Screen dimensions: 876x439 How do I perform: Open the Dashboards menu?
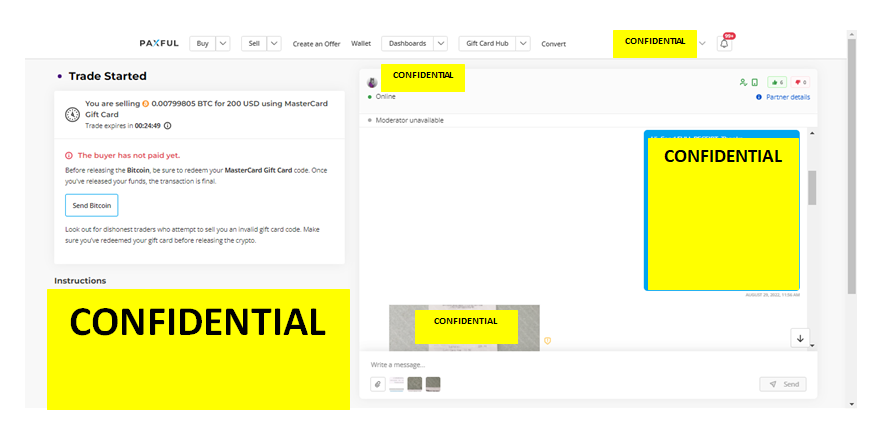407,44
